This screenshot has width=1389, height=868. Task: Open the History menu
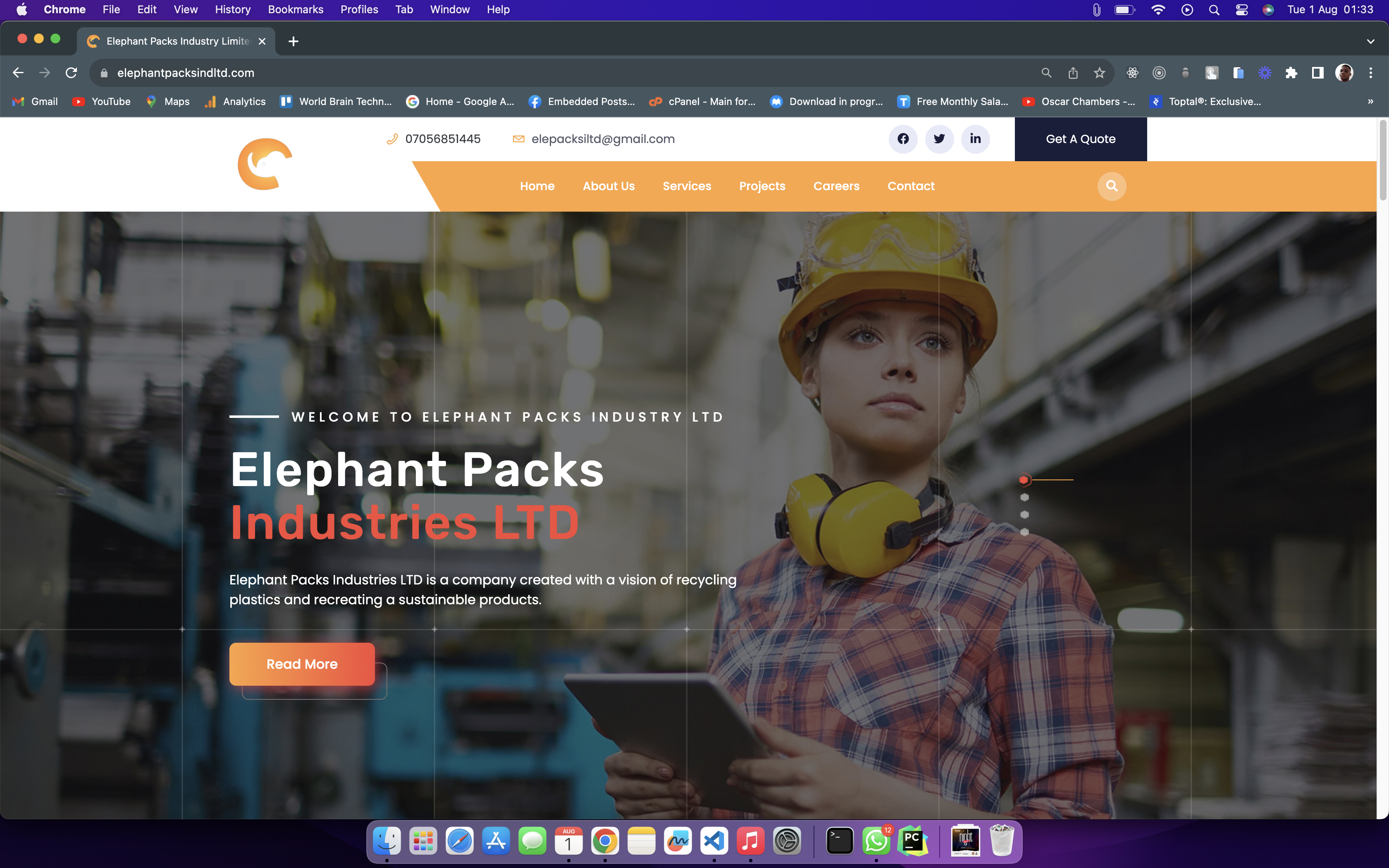[232, 9]
